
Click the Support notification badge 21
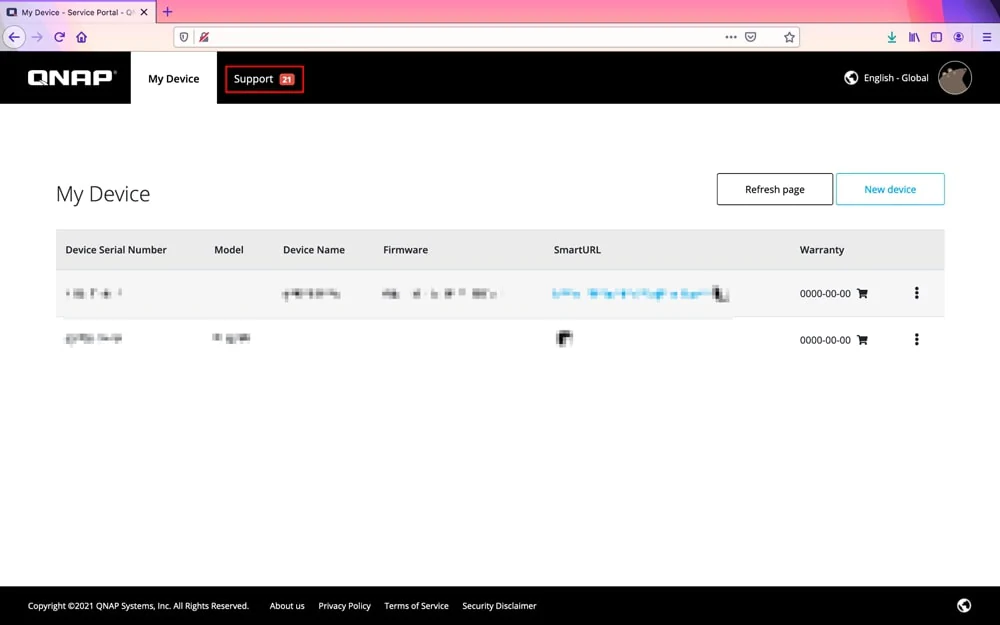click(287, 79)
